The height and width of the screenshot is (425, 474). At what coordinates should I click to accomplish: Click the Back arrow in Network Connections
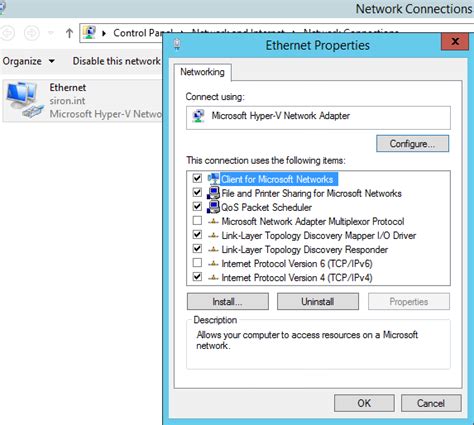(7, 33)
